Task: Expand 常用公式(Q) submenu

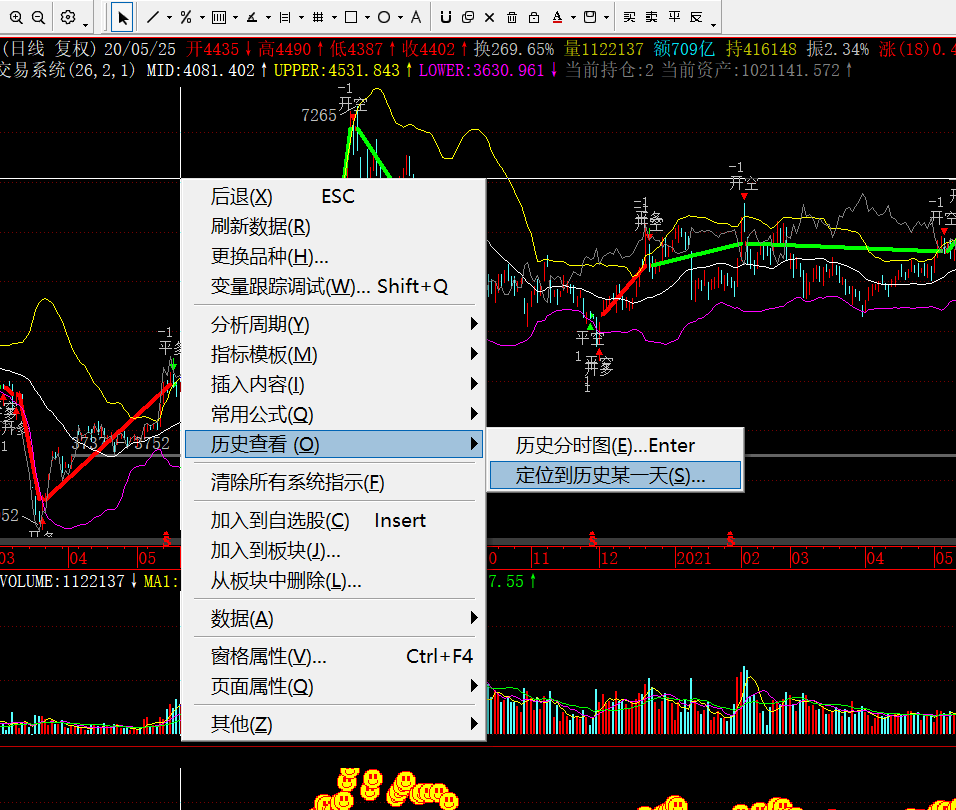Action: [334, 414]
